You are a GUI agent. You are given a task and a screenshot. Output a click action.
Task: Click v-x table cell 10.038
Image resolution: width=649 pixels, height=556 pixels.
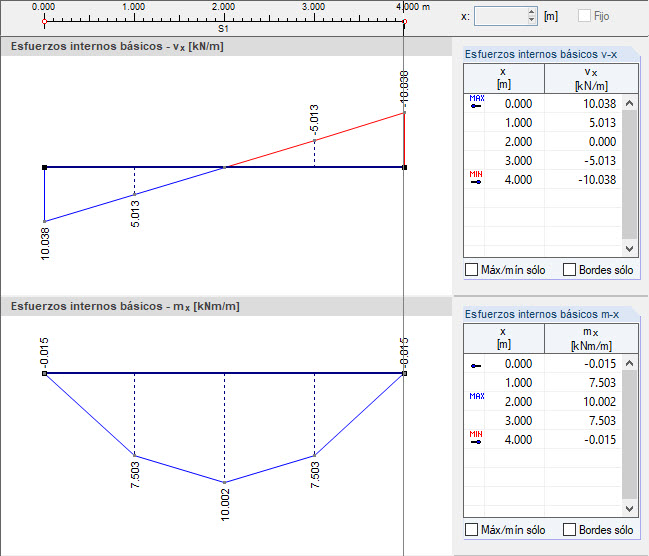583,103
